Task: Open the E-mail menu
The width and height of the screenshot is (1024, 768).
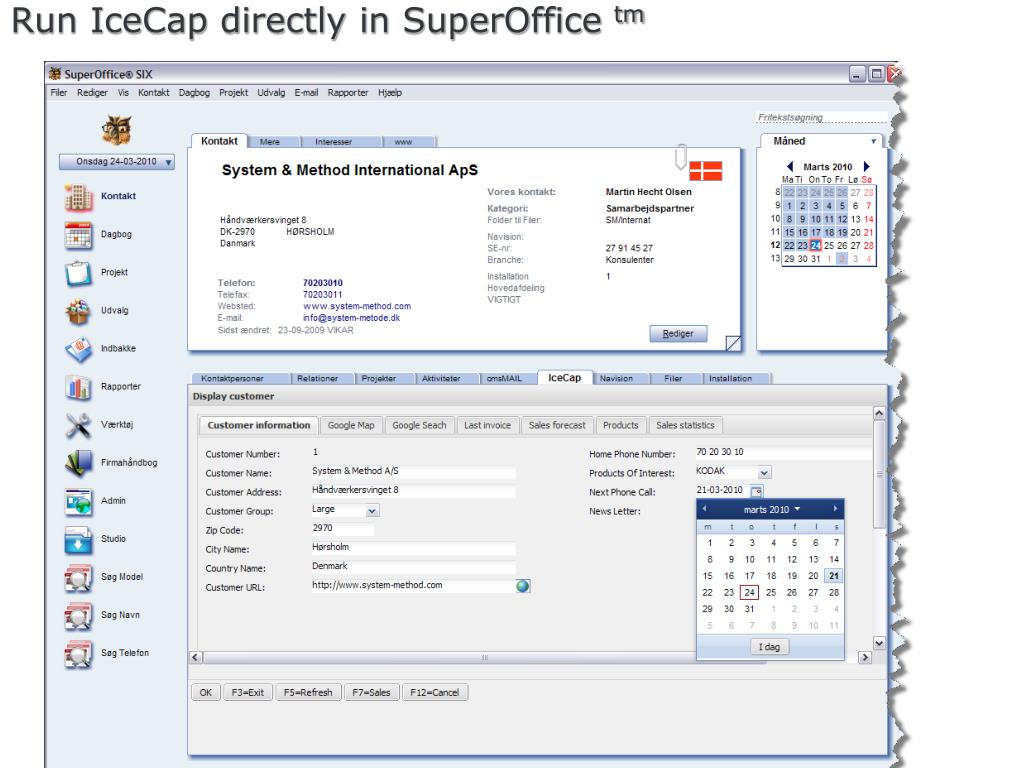Action: [x=306, y=93]
